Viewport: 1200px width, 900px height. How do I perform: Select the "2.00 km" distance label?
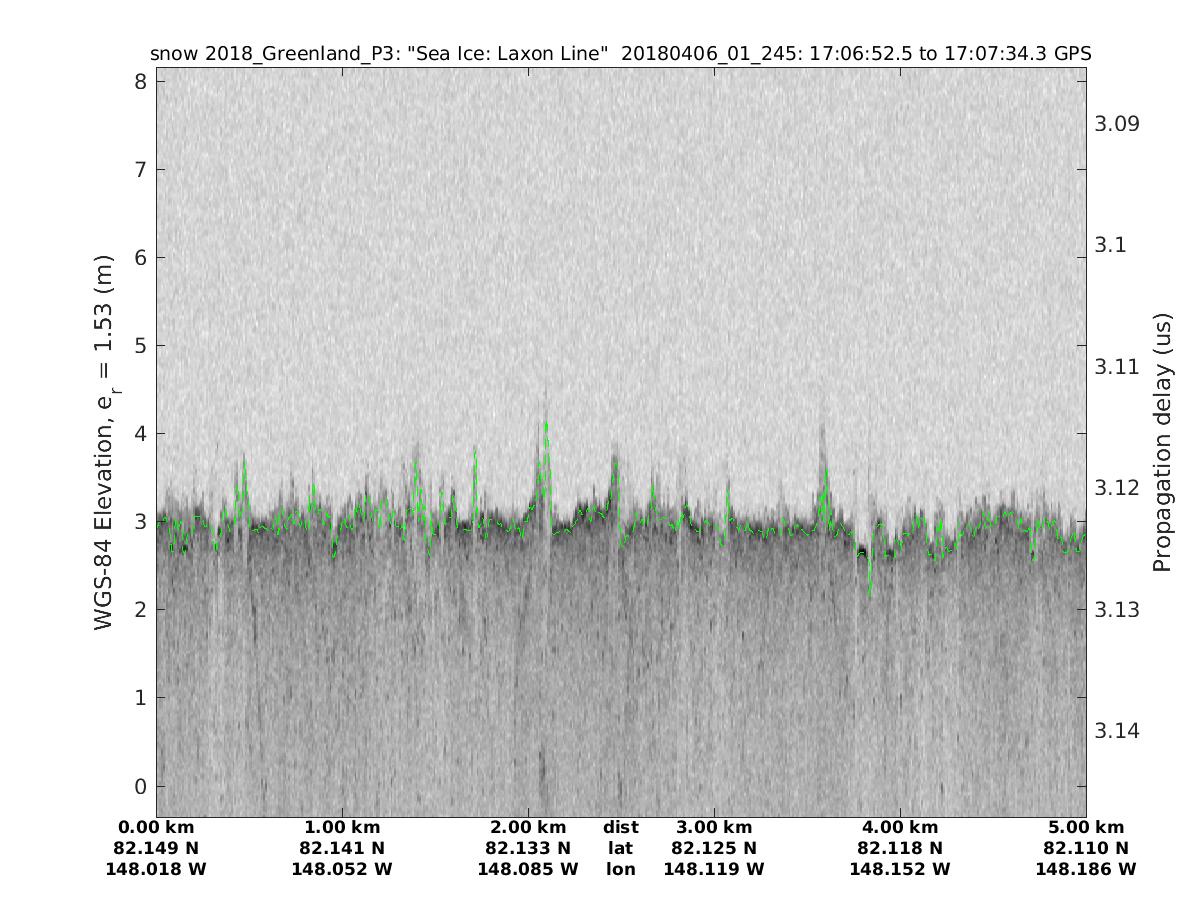click(528, 828)
